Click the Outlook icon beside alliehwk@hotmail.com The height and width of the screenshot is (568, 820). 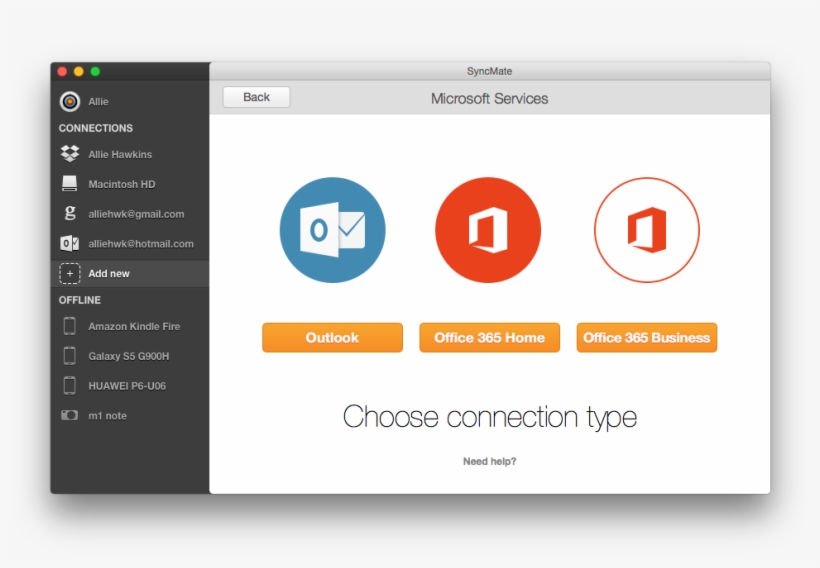70,243
